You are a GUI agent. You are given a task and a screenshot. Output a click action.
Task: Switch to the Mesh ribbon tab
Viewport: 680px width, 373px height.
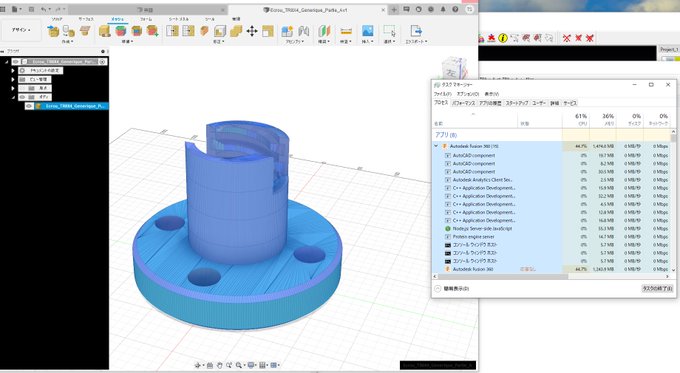[x=118, y=19]
